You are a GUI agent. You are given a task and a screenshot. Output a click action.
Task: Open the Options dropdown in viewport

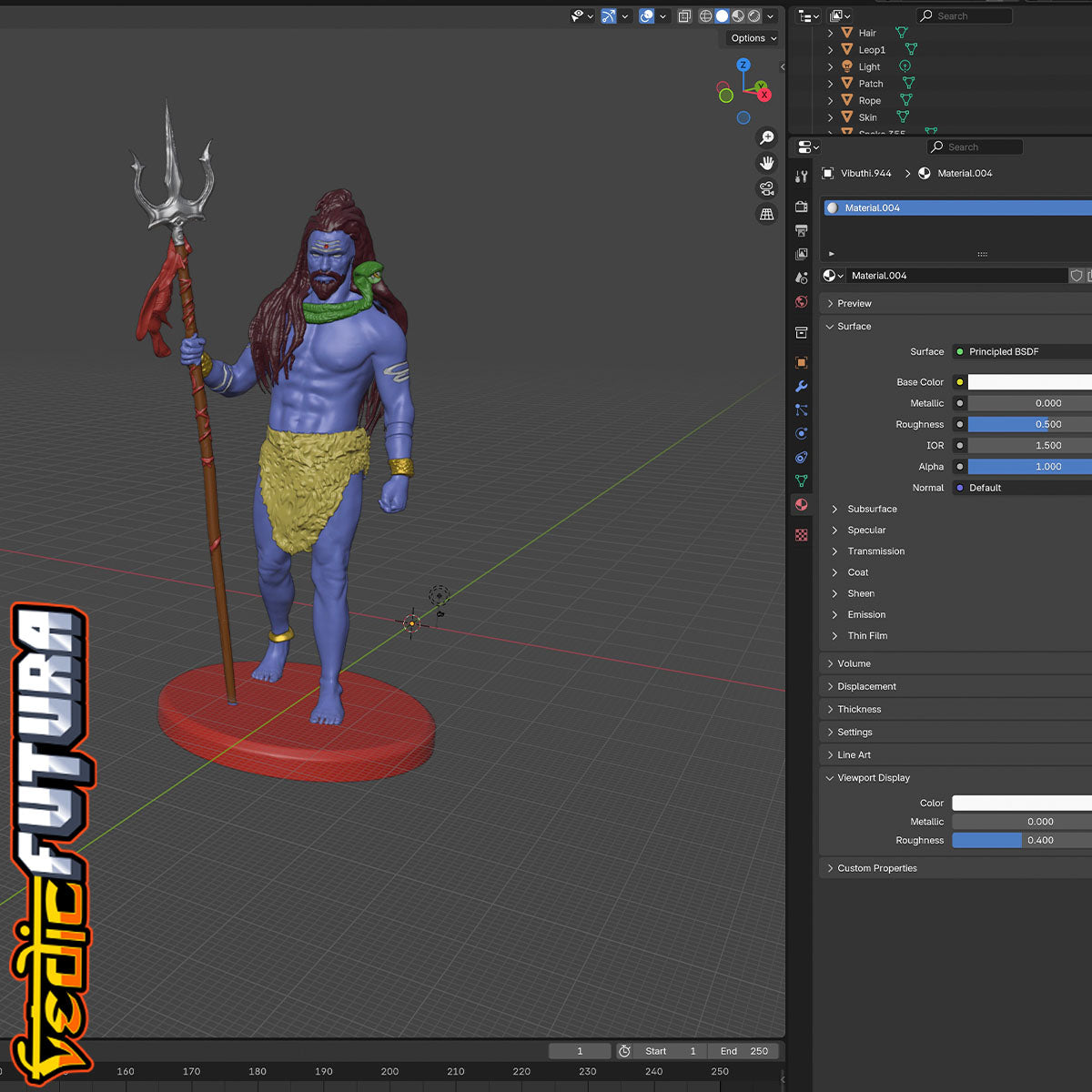[753, 38]
